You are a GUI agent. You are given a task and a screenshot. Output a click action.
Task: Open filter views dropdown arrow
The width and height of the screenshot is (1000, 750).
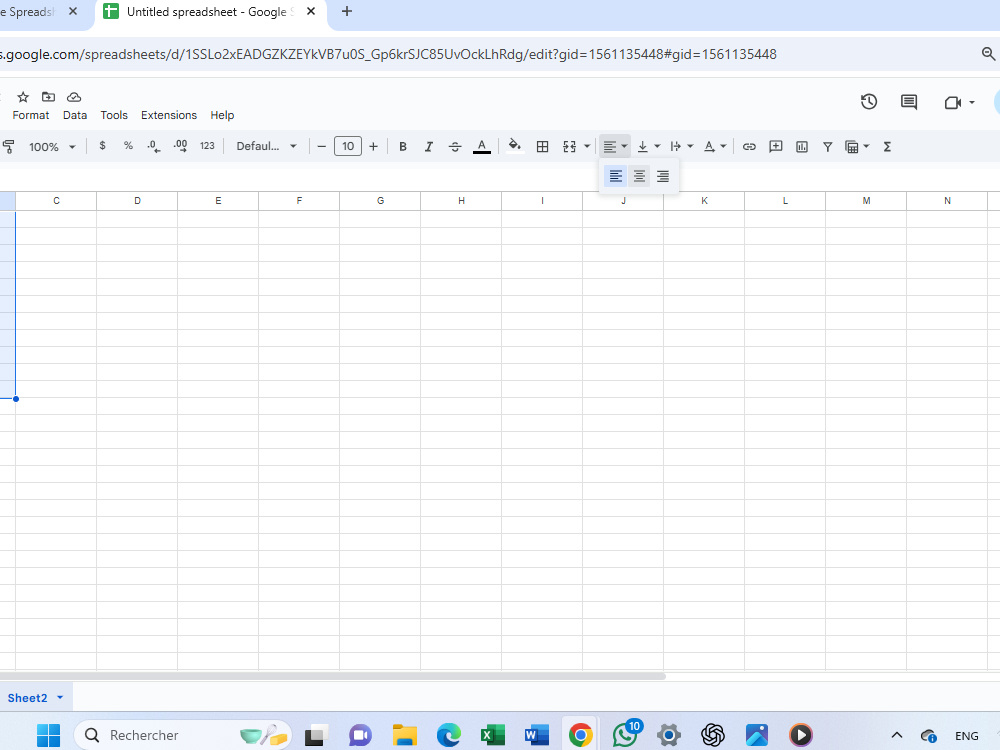coord(866,147)
